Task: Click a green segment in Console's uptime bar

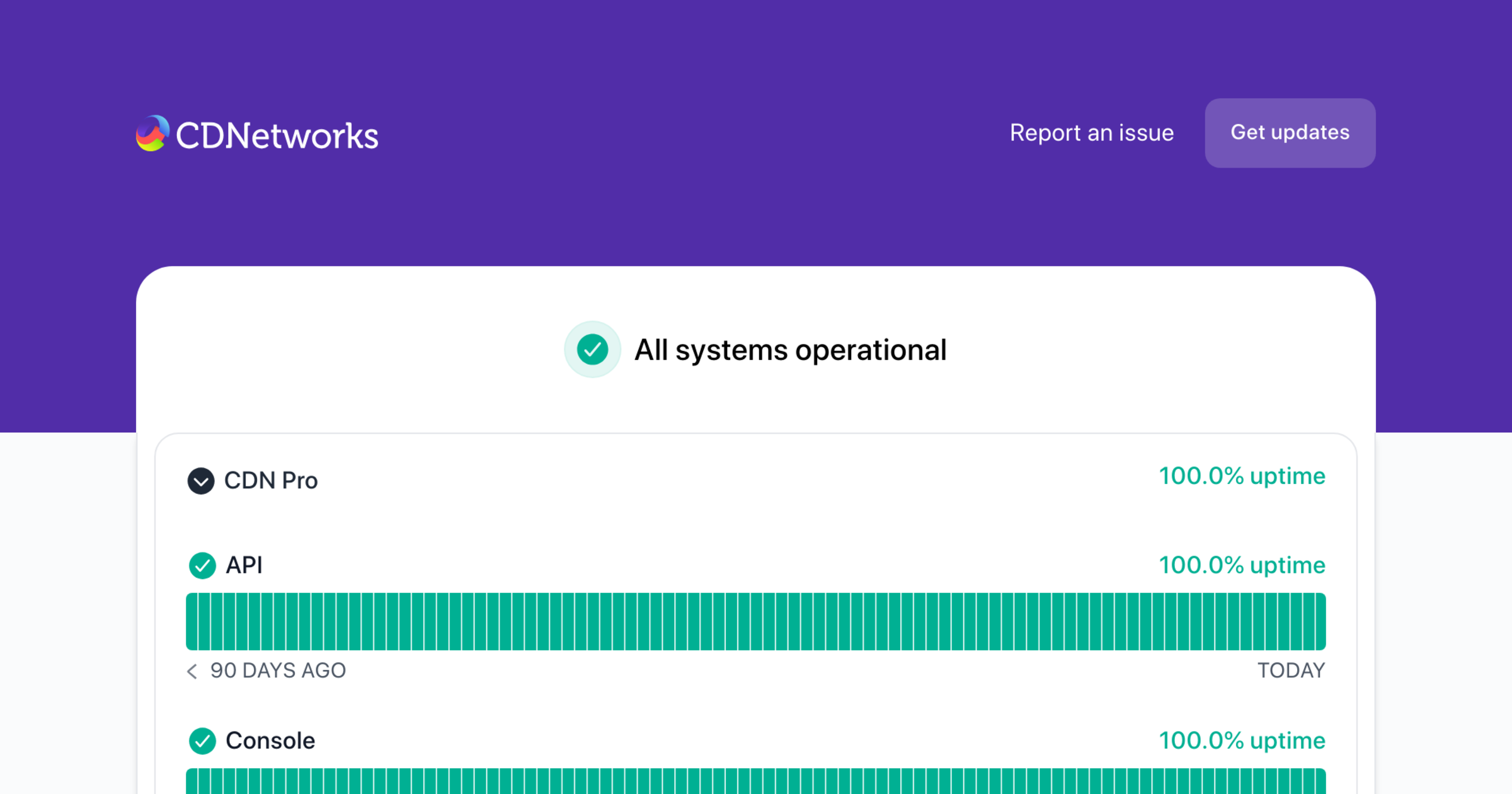Action: pos(756,781)
